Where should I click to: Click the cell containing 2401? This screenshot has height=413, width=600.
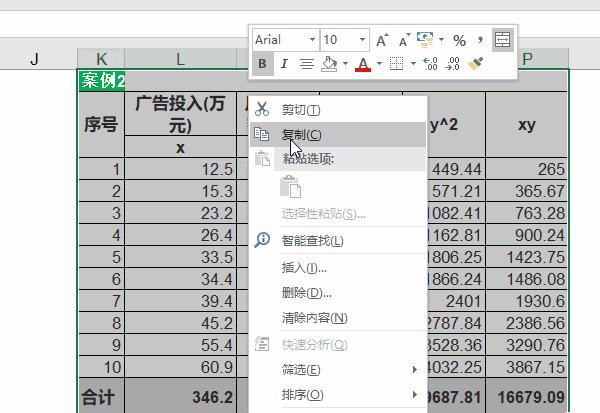pyautogui.click(x=455, y=301)
